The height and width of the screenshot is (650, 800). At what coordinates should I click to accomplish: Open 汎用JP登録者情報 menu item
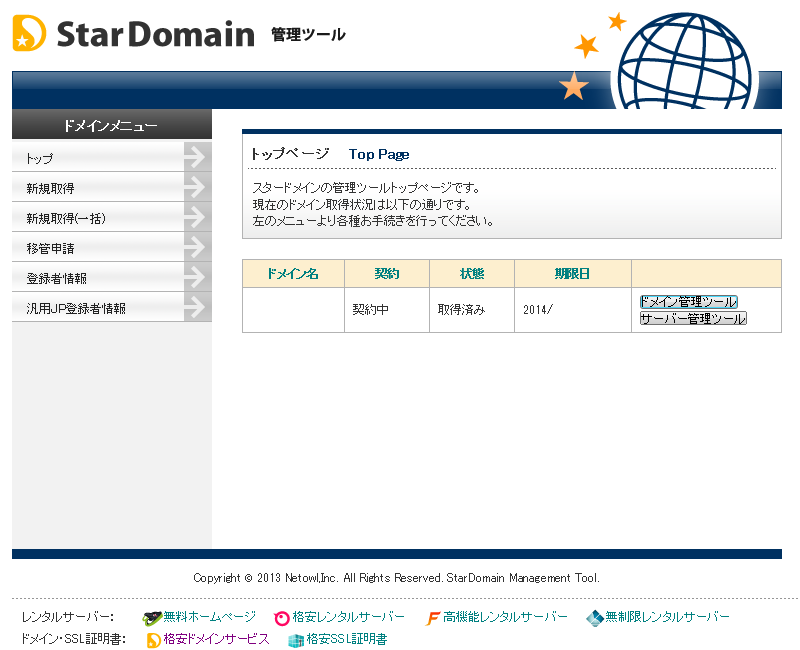click(x=76, y=308)
